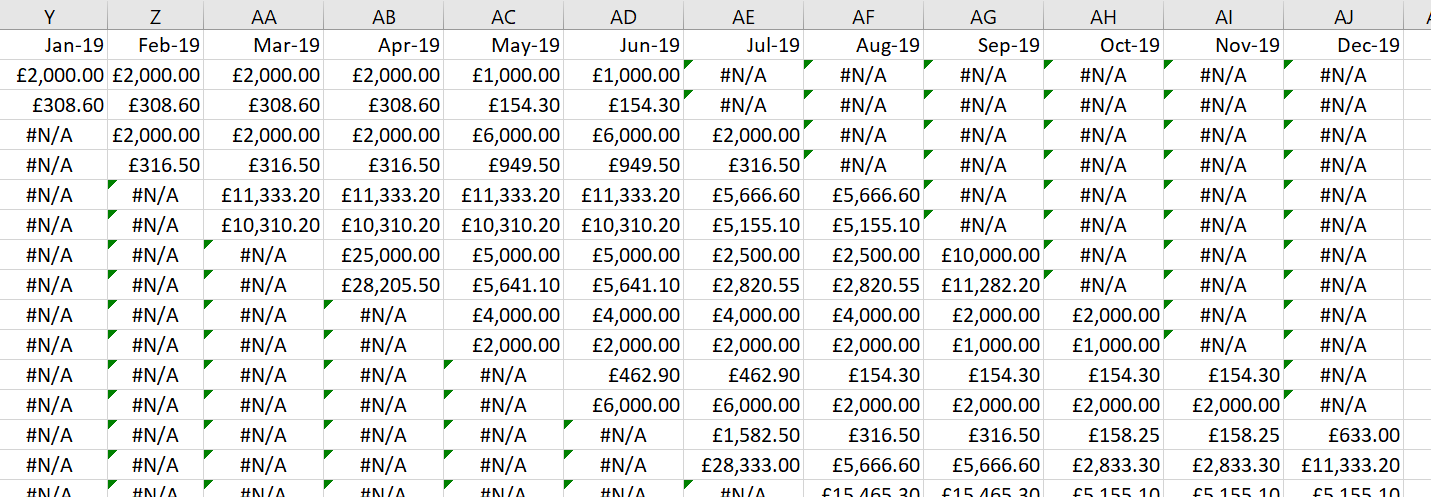Select the £633.00 cell under Dec-19
This screenshot has height=497, width=1431.
[x=1343, y=435]
